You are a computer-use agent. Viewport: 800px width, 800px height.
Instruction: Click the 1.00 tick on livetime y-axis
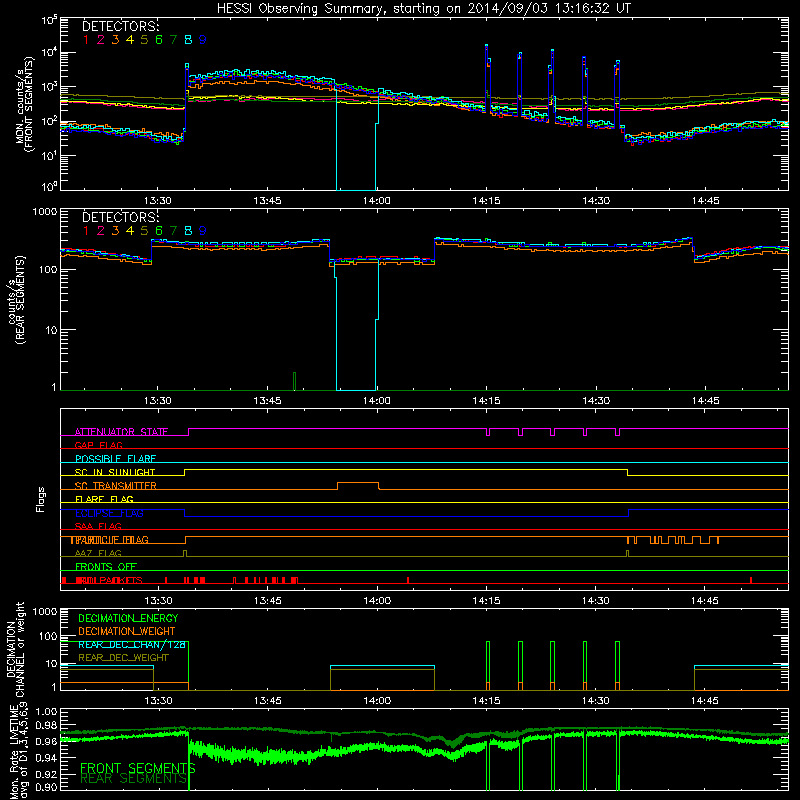[46, 712]
